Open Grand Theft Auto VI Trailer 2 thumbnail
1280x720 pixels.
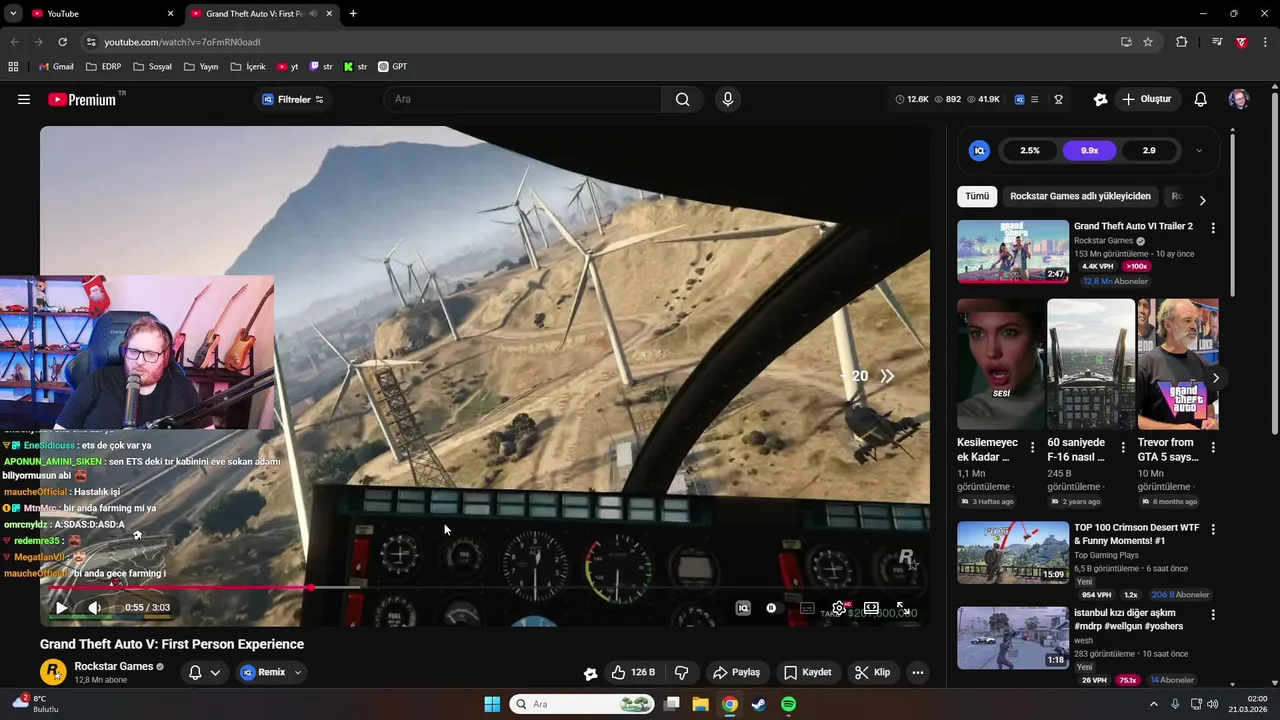pyautogui.click(x=1013, y=251)
